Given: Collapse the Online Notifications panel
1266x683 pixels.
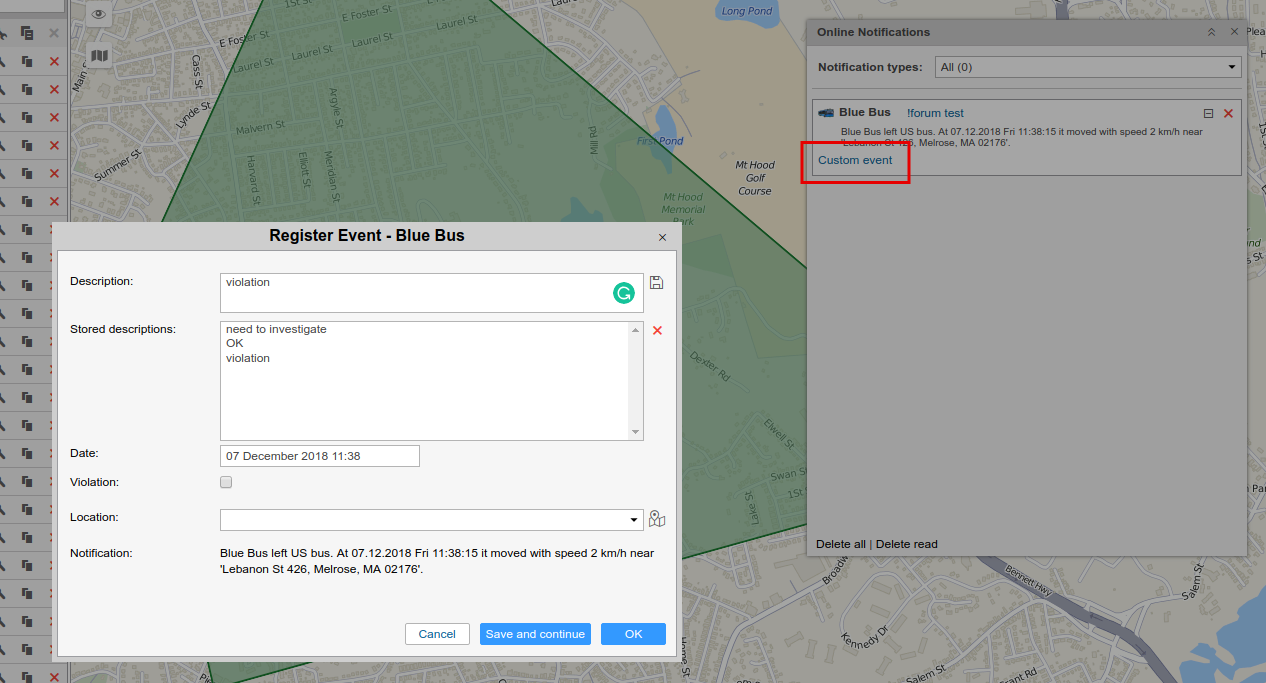Looking at the screenshot, I should 1211,32.
